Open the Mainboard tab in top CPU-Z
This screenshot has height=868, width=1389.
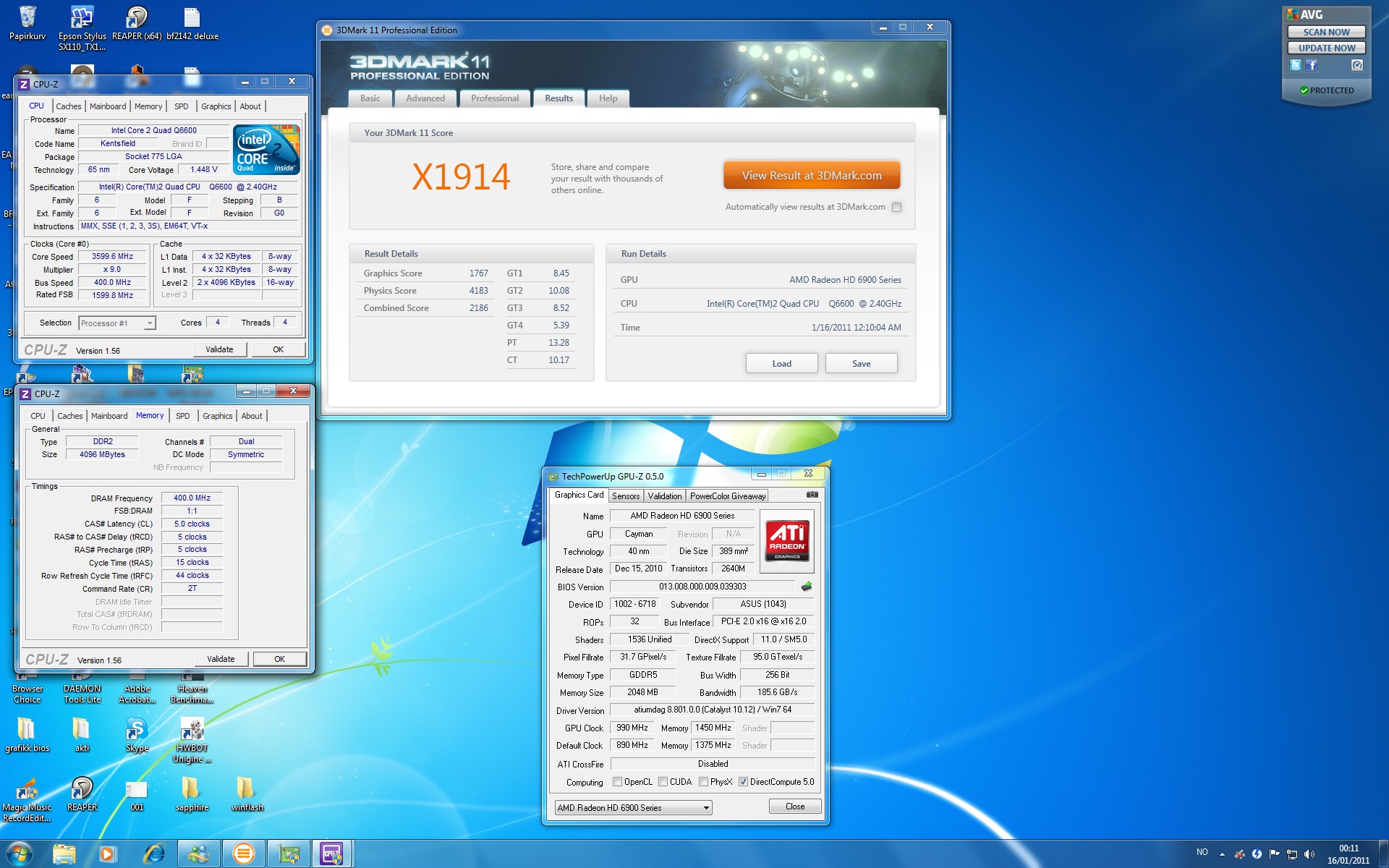108,106
